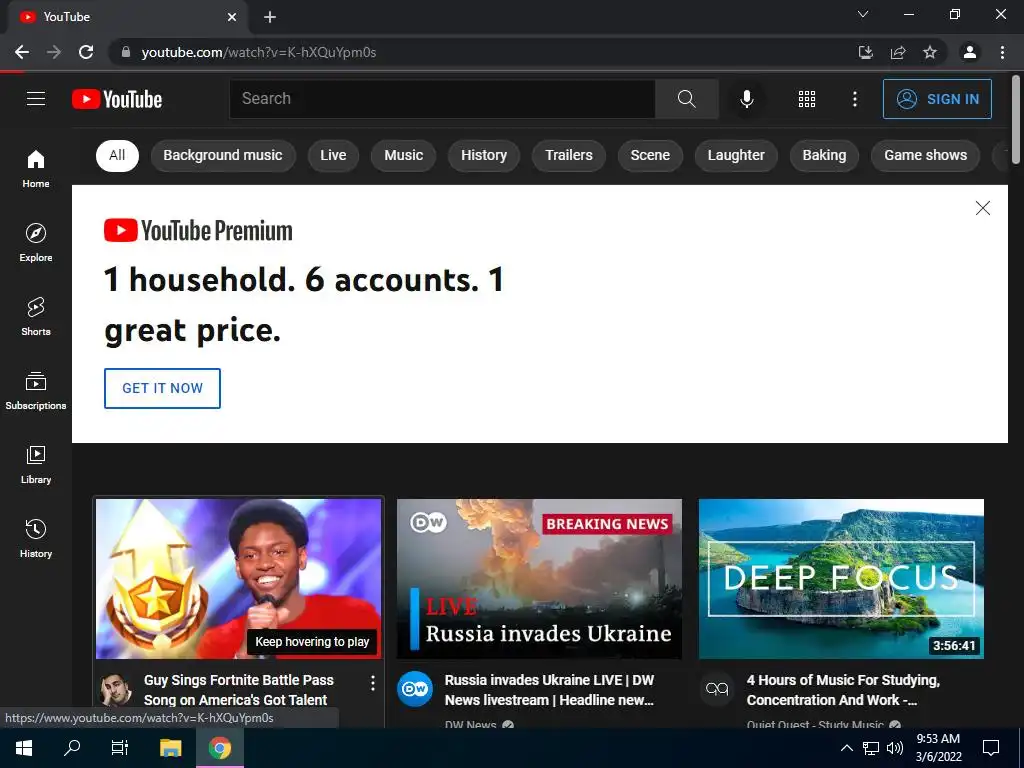This screenshot has width=1024, height=768.
Task: Focus the YouTube search field
Action: [x=442, y=99]
